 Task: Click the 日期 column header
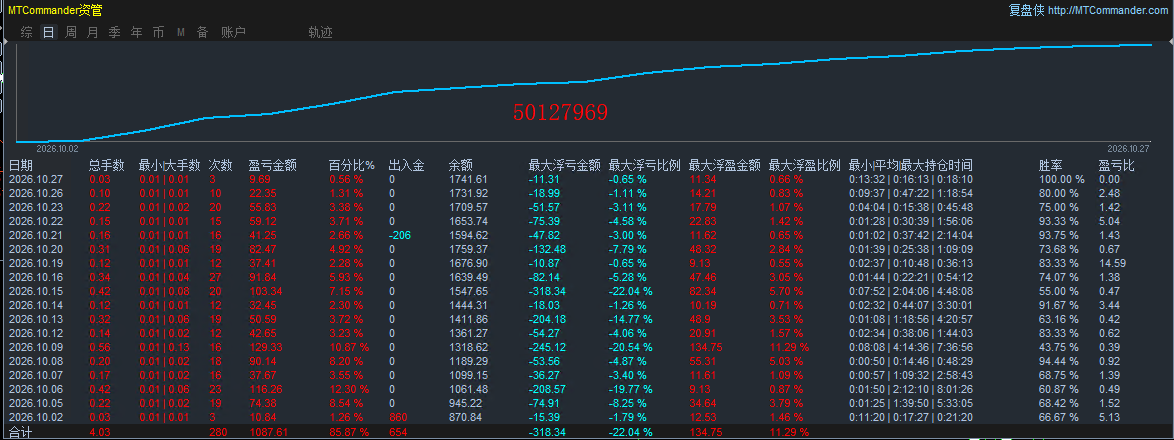20,165
